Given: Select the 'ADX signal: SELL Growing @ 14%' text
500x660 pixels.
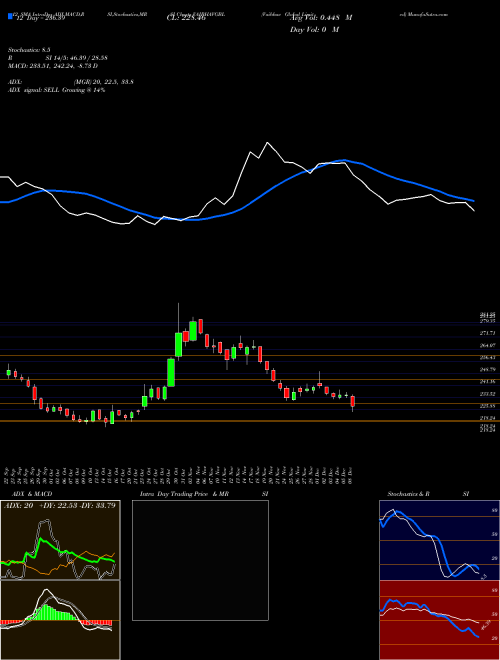Looking at the screenshot, I should [x=56, y=90].
